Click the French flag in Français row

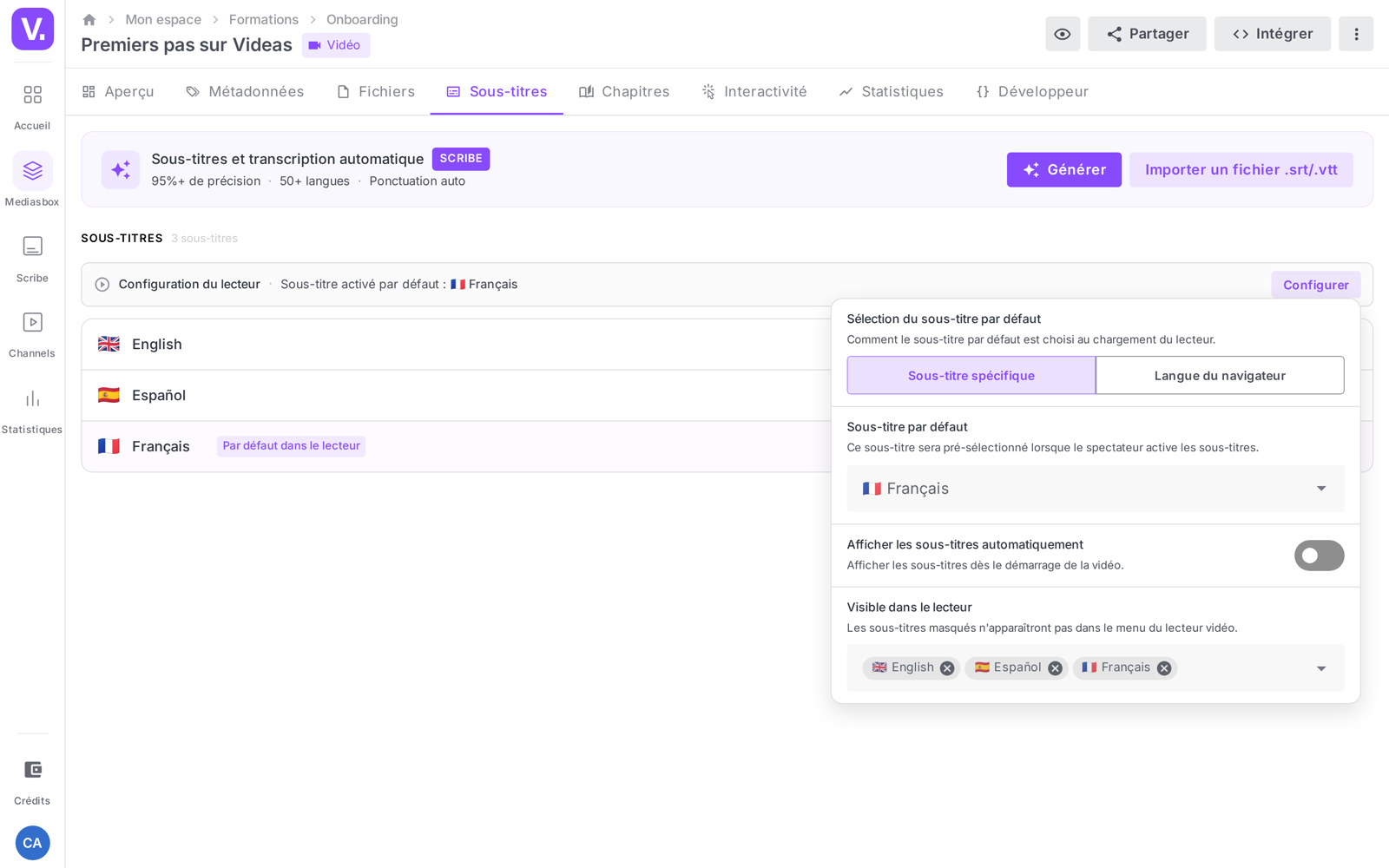[109, 447]
